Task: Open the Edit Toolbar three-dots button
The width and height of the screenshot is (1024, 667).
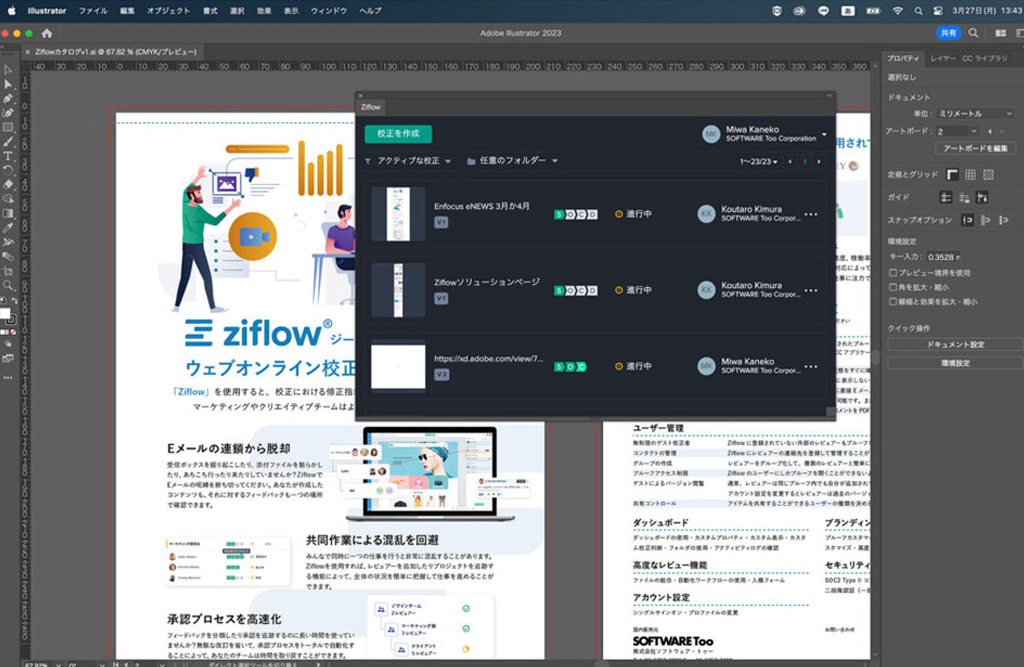Action: click(8, 378)
